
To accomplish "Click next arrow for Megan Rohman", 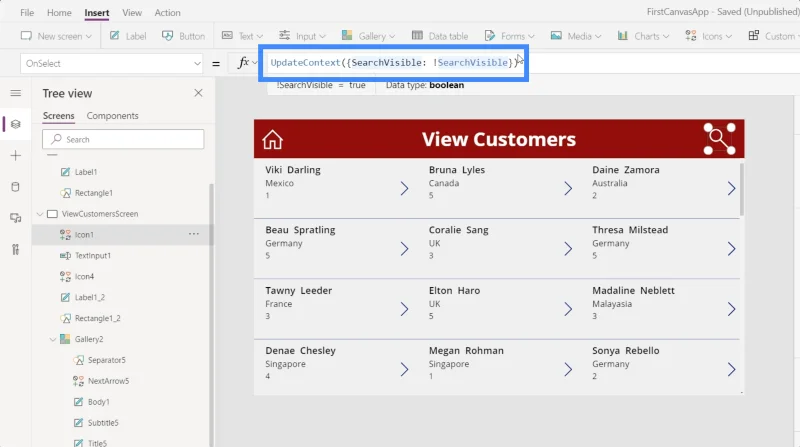I will [x=568, y=369].
